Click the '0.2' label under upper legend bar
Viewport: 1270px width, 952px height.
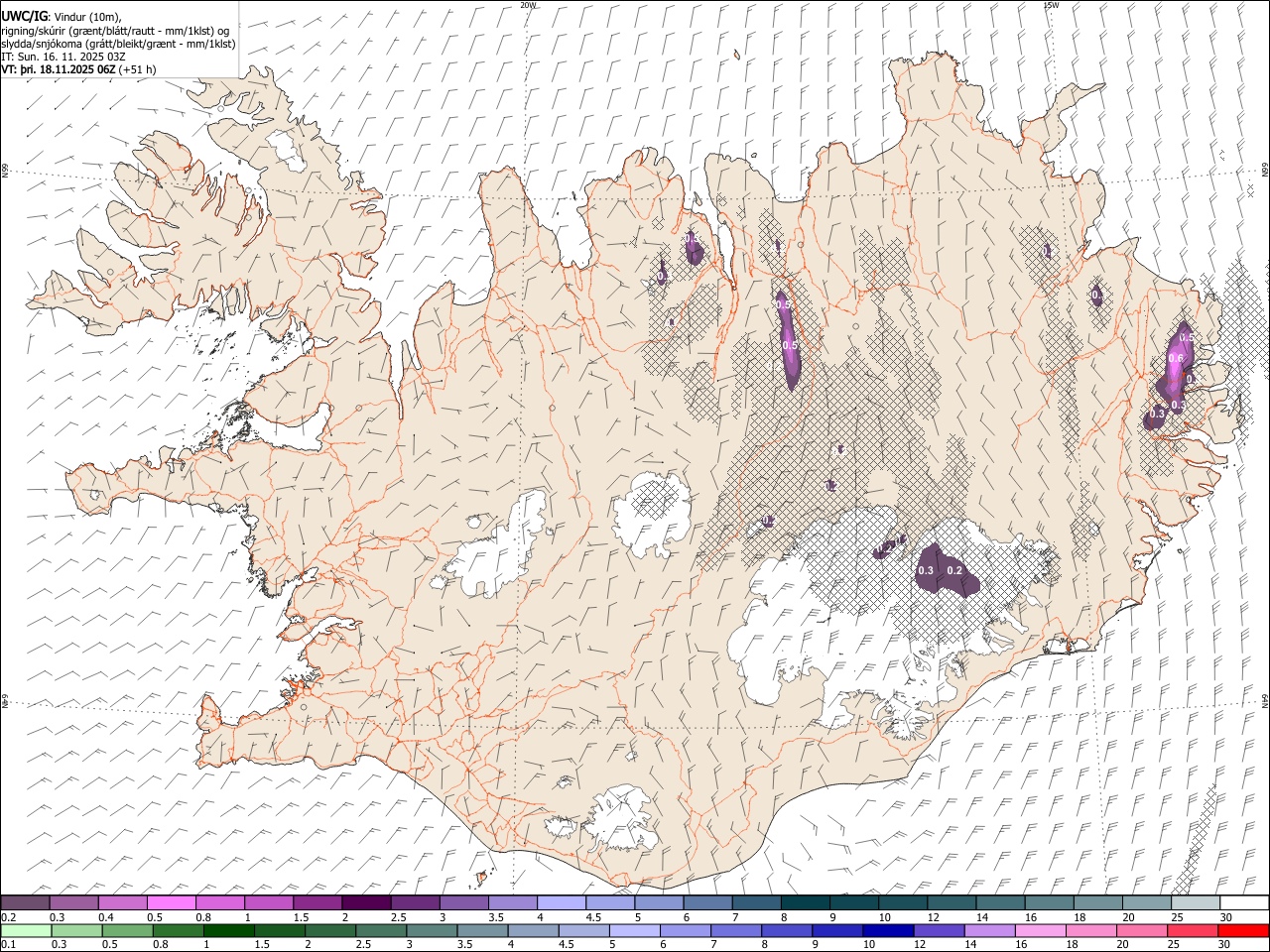pyautogui.click(x=7, y=916)
